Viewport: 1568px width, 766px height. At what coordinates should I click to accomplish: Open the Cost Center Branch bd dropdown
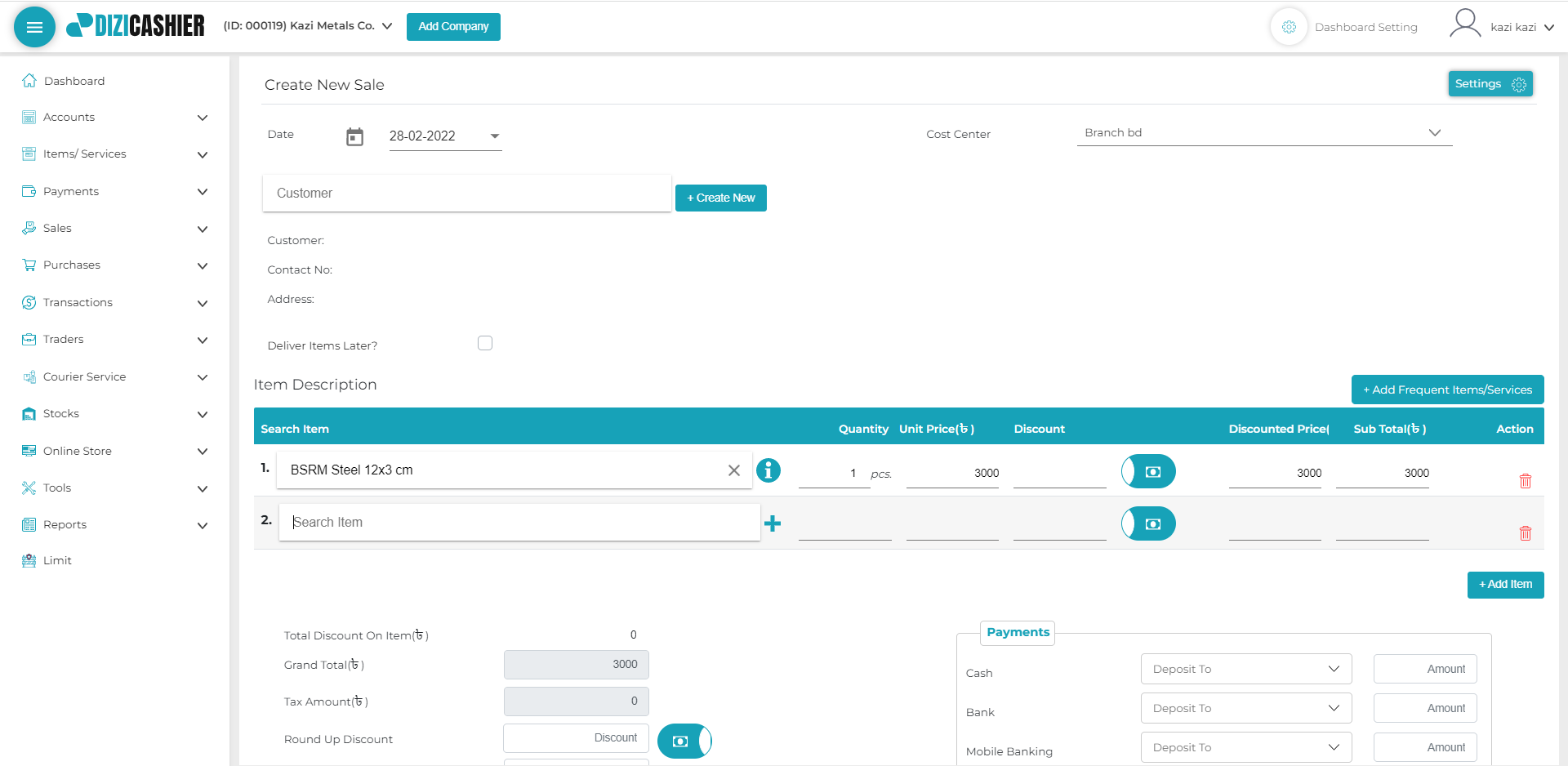click(x=1263, y=133)
